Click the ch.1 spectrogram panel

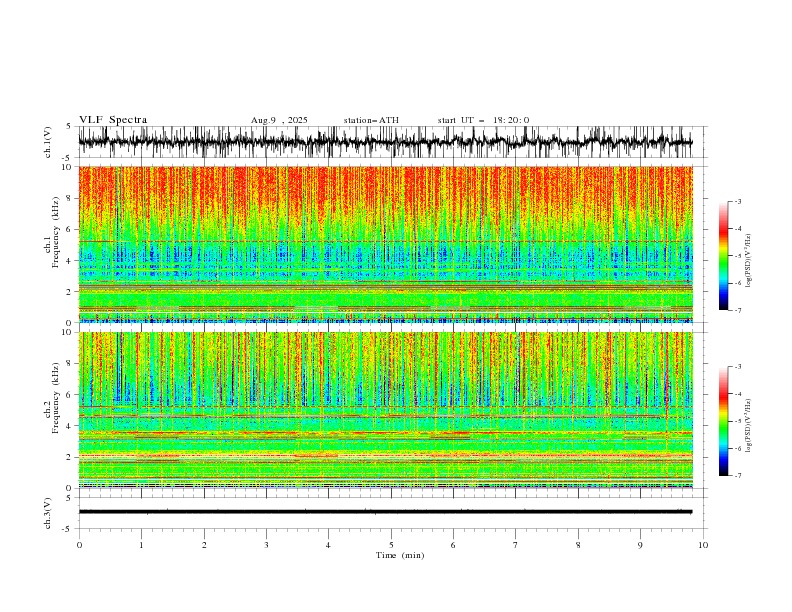[385, 244]
